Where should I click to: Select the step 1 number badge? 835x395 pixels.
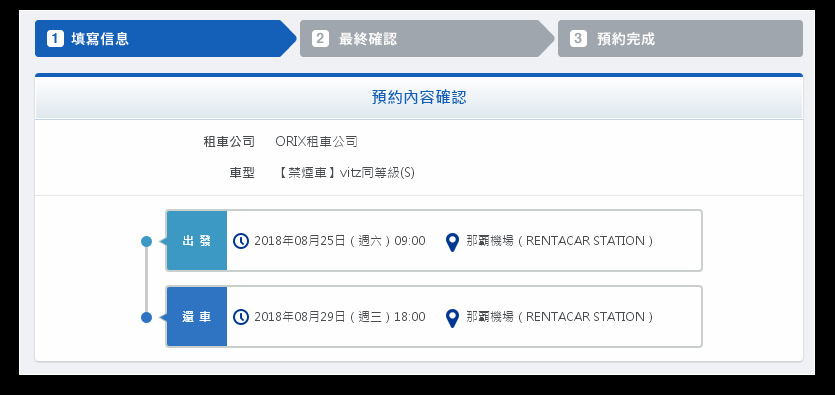point(55,39)
